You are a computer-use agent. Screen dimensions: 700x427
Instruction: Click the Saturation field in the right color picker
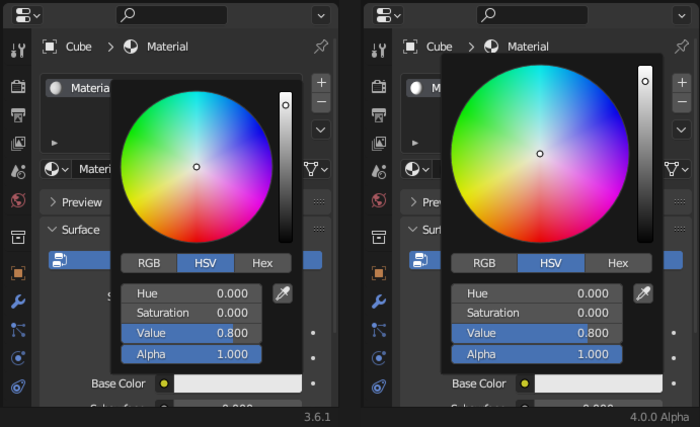[x=536, y=313]
